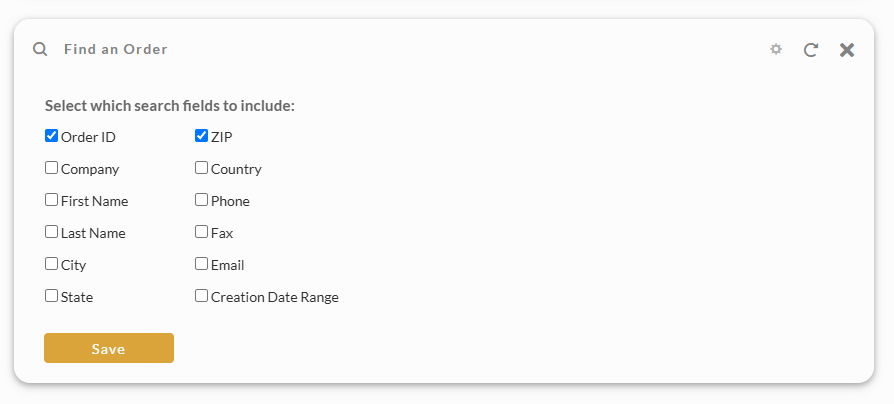The image size is (894, 404).
Task: Close the Find an Order panel
Action: tap(847, 50)
